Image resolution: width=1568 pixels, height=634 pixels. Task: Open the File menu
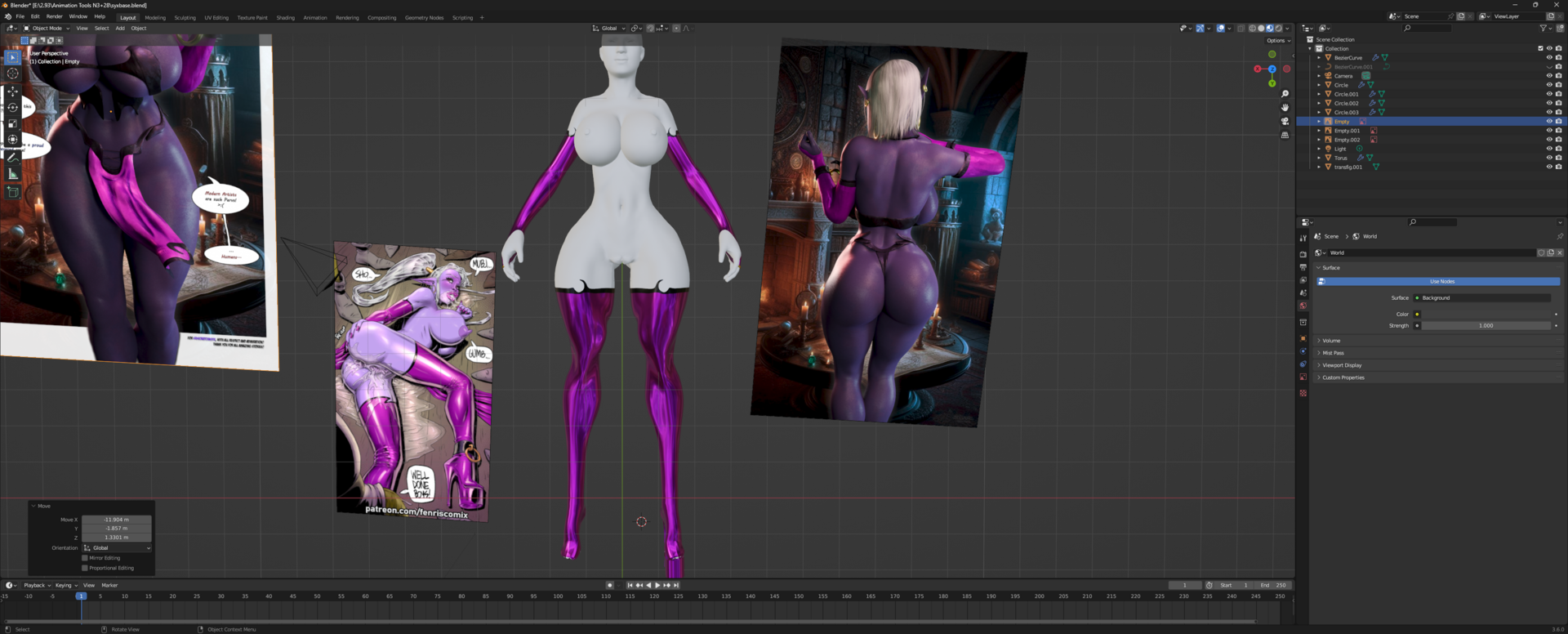tap(20, 16)
